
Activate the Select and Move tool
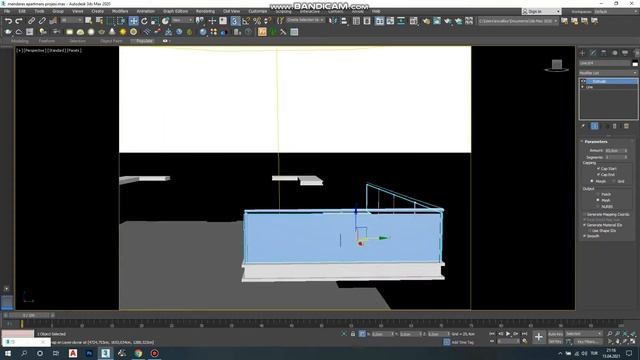point(133,21)
